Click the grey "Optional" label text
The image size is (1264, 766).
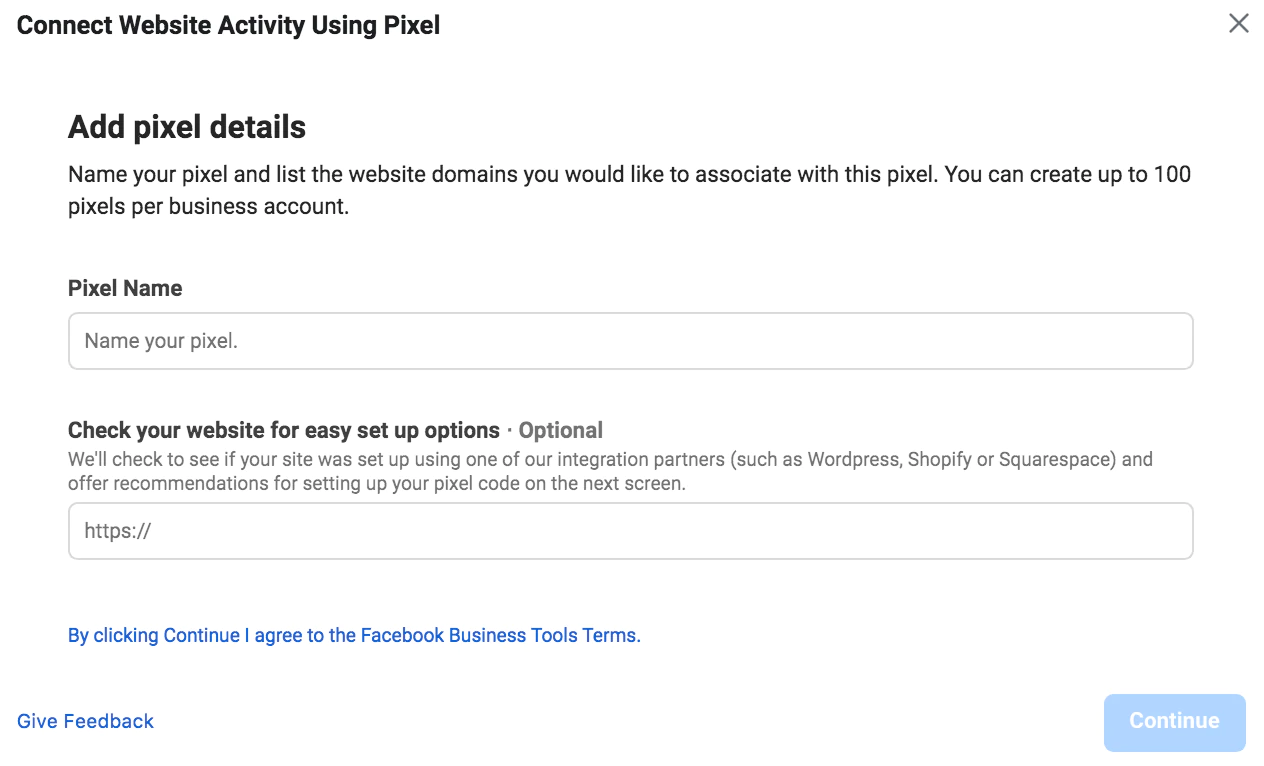(560, 430)
